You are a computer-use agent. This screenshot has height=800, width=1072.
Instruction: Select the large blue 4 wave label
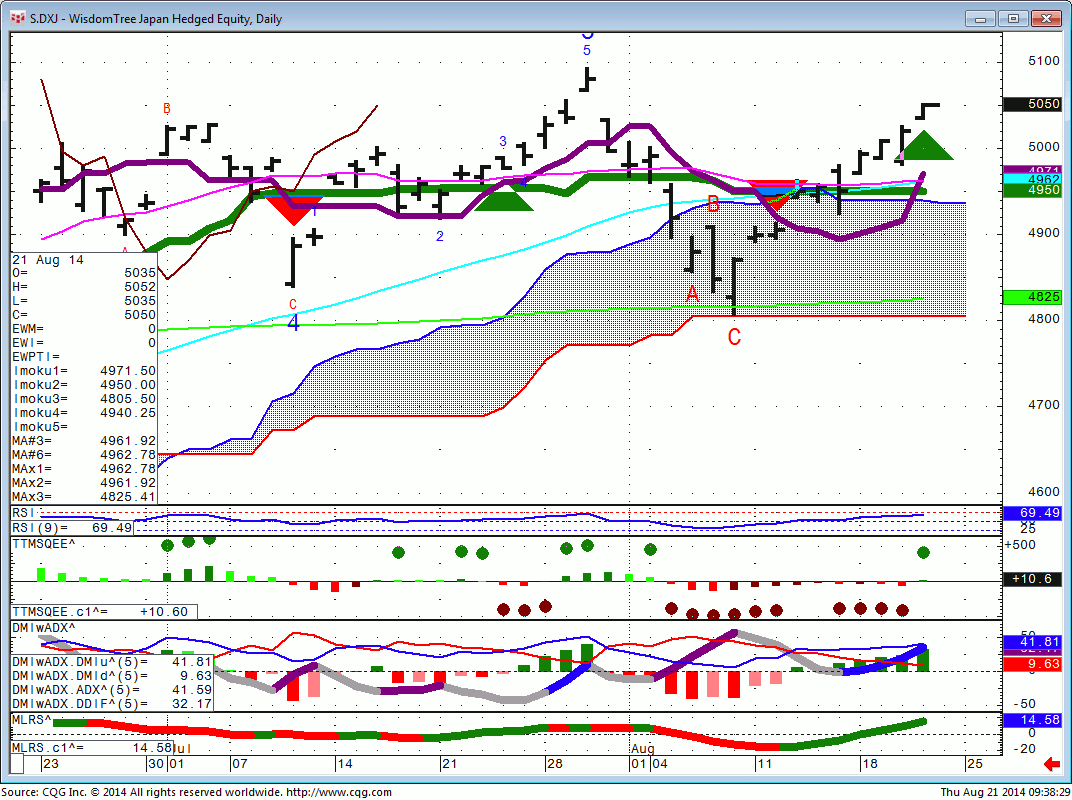coord(293,323)
